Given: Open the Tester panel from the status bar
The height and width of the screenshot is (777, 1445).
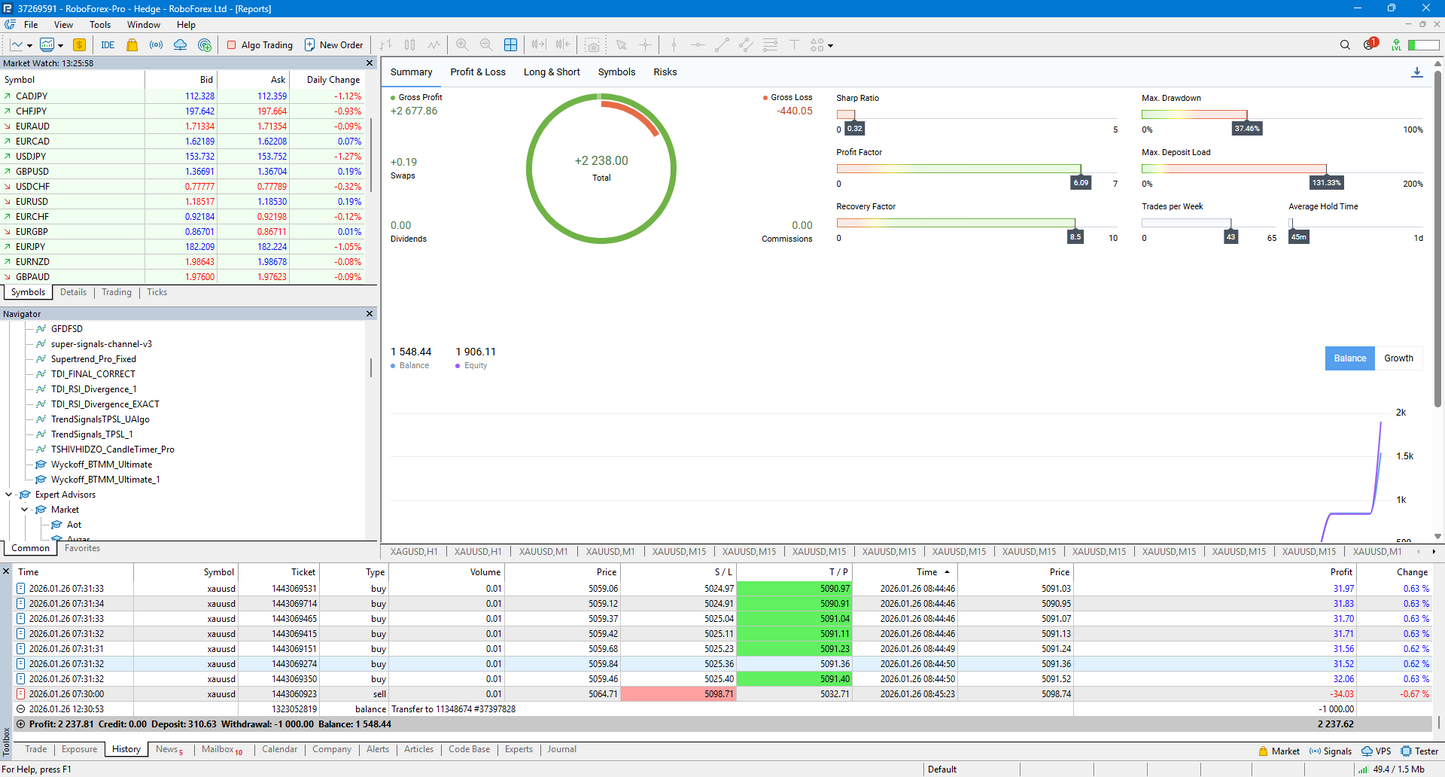Looking at the screenshot, I should pos(1419,751).
